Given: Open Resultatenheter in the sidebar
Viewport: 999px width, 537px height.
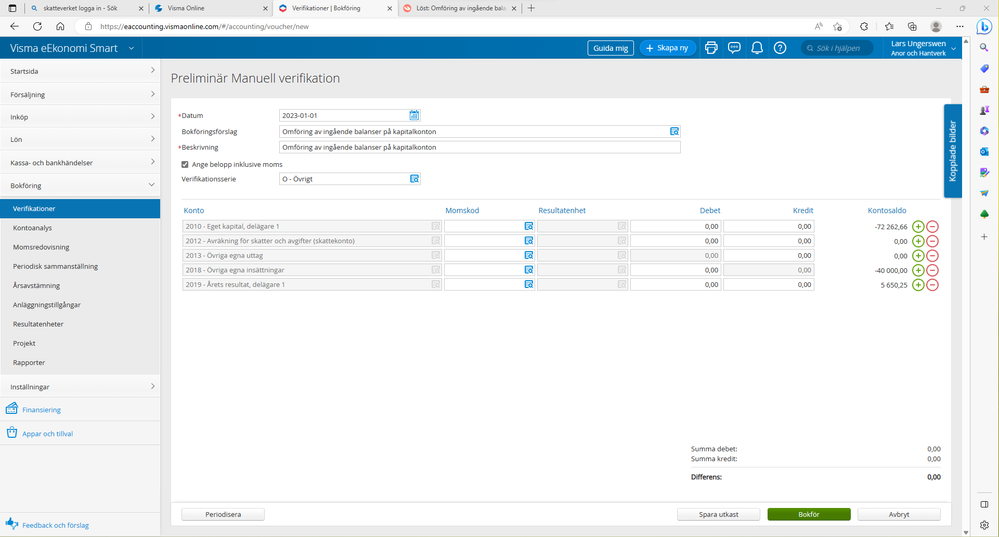Looking at the screenshot, I should (x=38, y=324).
